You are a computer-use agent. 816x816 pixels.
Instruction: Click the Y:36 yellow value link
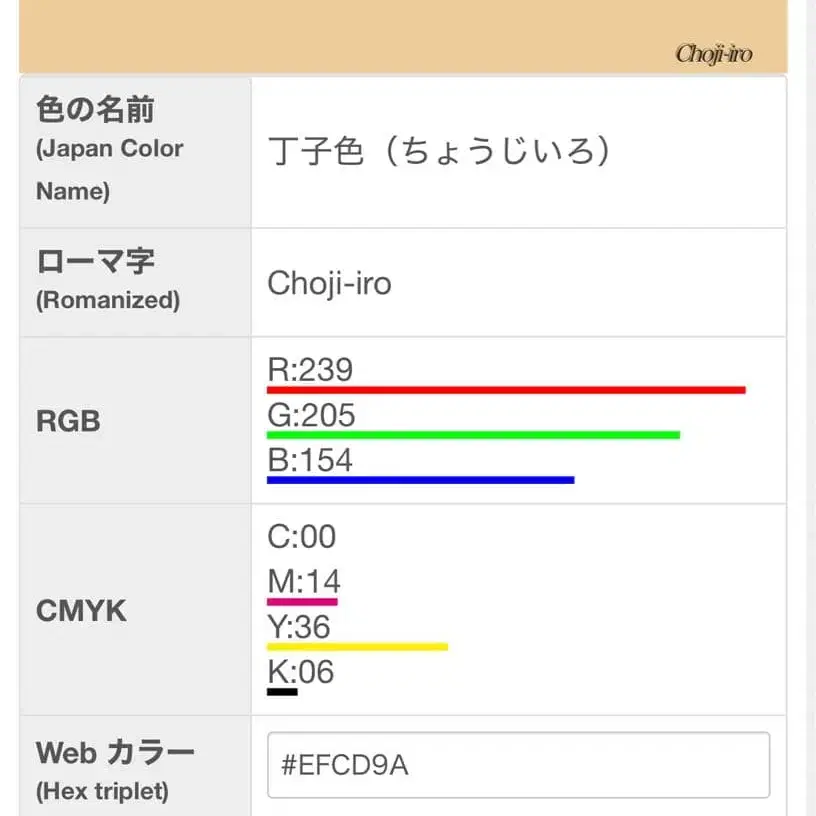pyautogui.click(x=298, y=627)
